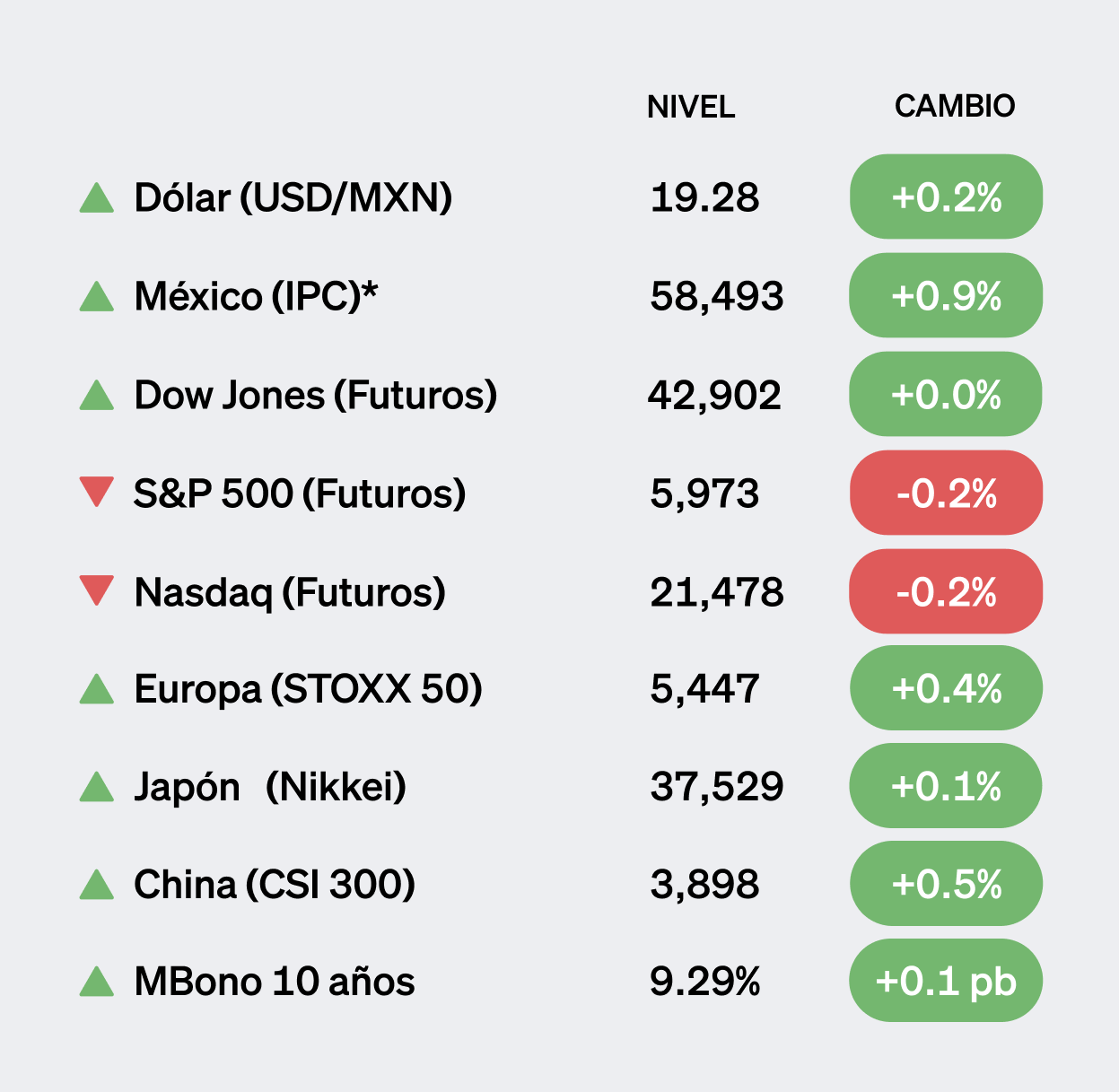Click the Nasdaq (Futuros) label
The width and height of the screenshot is (1119, 1092).
click(290, 592)
